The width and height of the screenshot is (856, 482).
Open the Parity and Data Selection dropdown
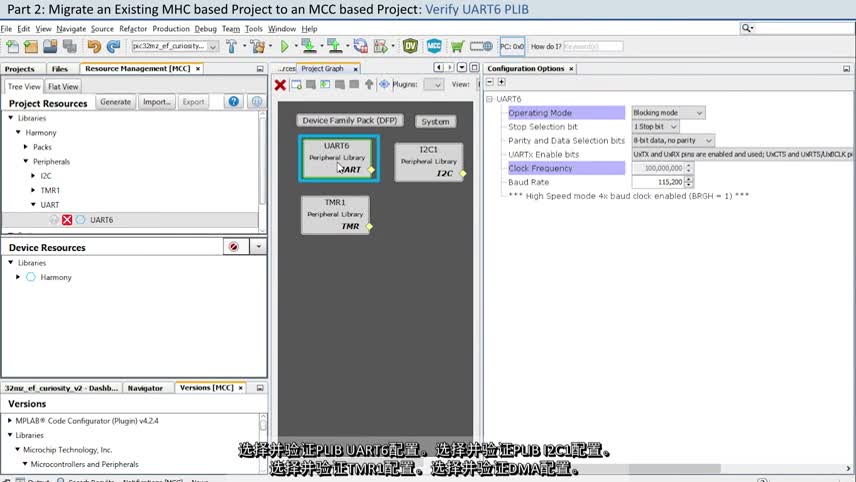click(x=672, y=141)
